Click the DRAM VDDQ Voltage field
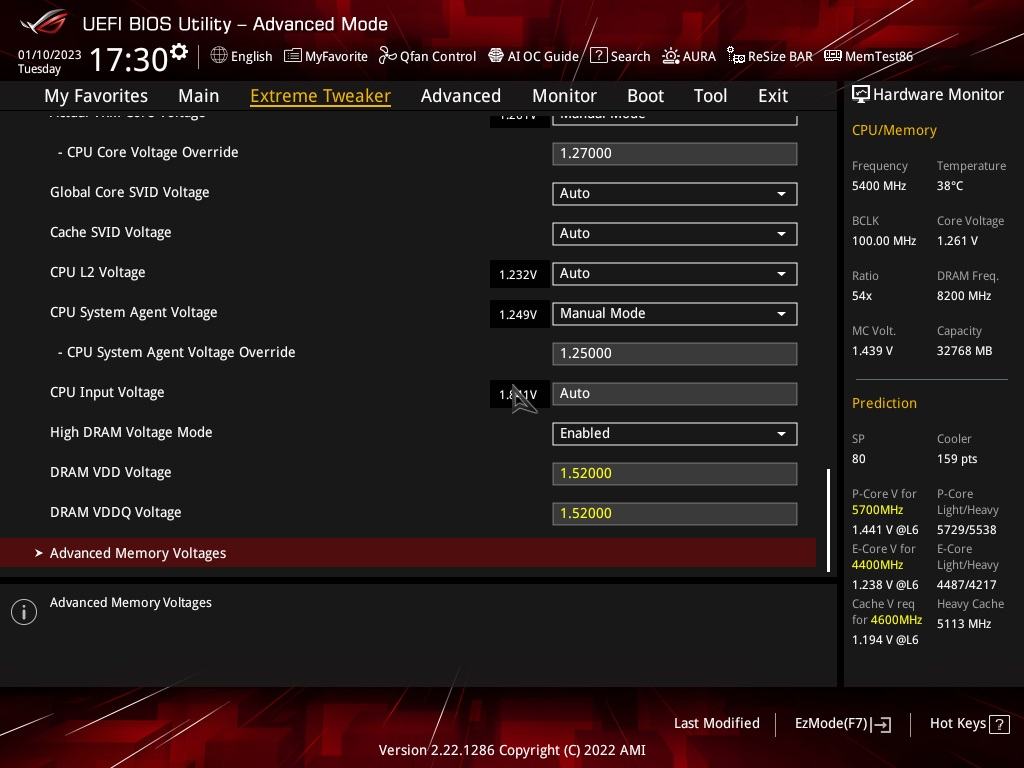 [x=675, y=514]
